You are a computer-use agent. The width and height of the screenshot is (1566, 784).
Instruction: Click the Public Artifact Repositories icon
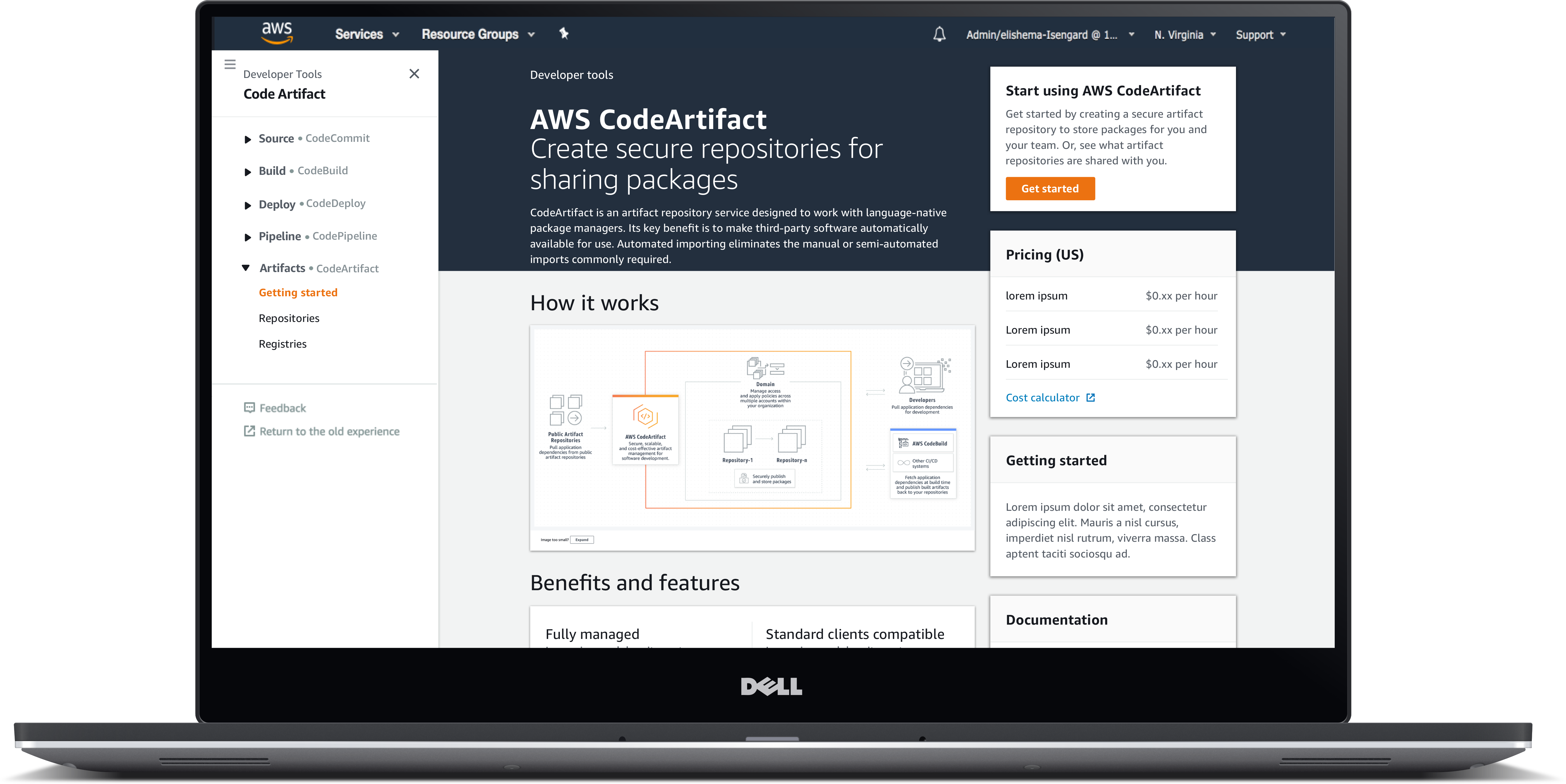pos(565,410)
